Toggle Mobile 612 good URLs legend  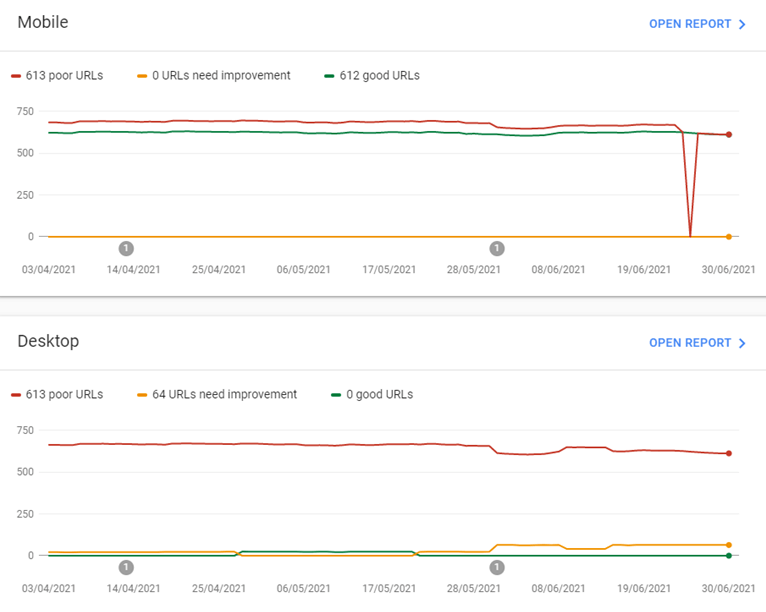tap(372, 76)
